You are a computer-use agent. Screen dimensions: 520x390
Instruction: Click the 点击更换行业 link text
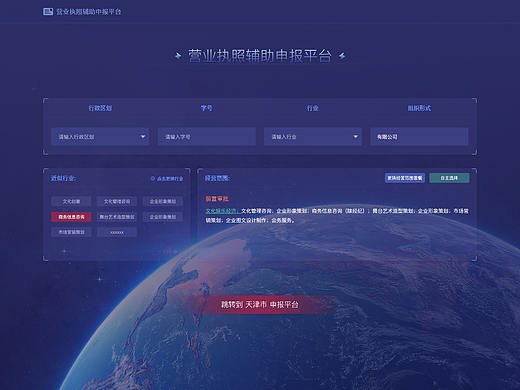(170, 179)
